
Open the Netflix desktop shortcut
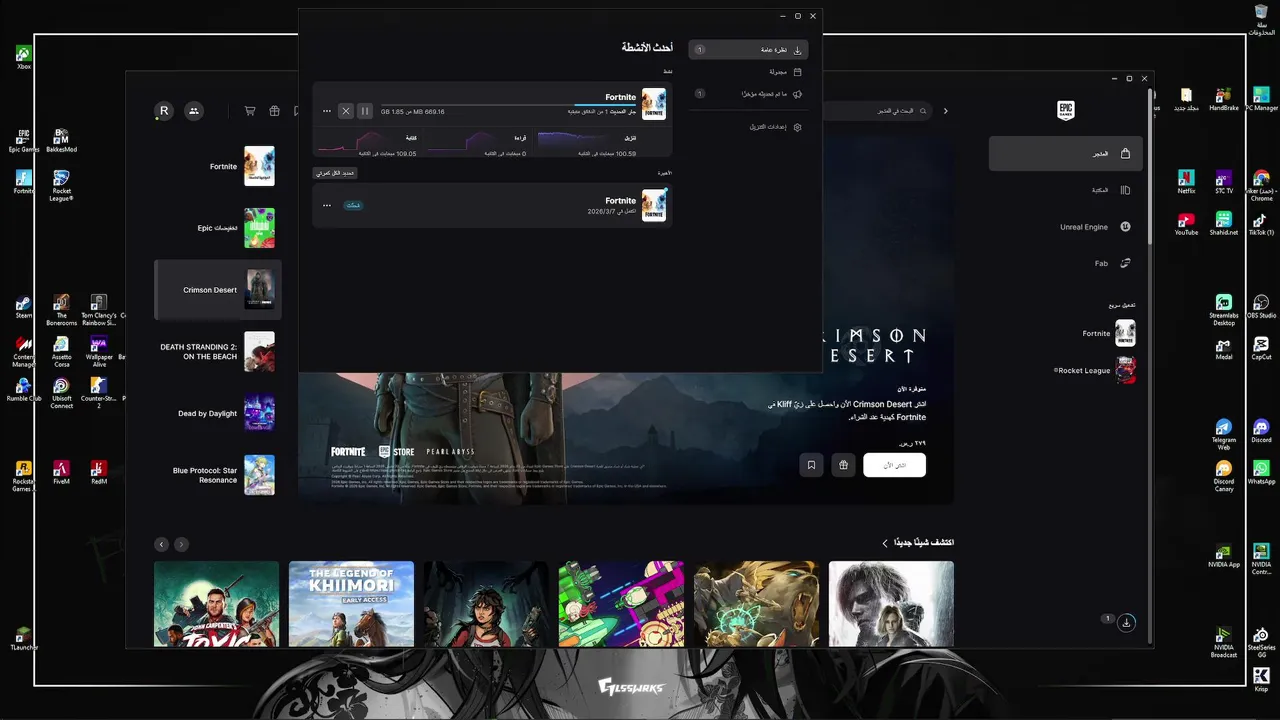click(1186, 182)
